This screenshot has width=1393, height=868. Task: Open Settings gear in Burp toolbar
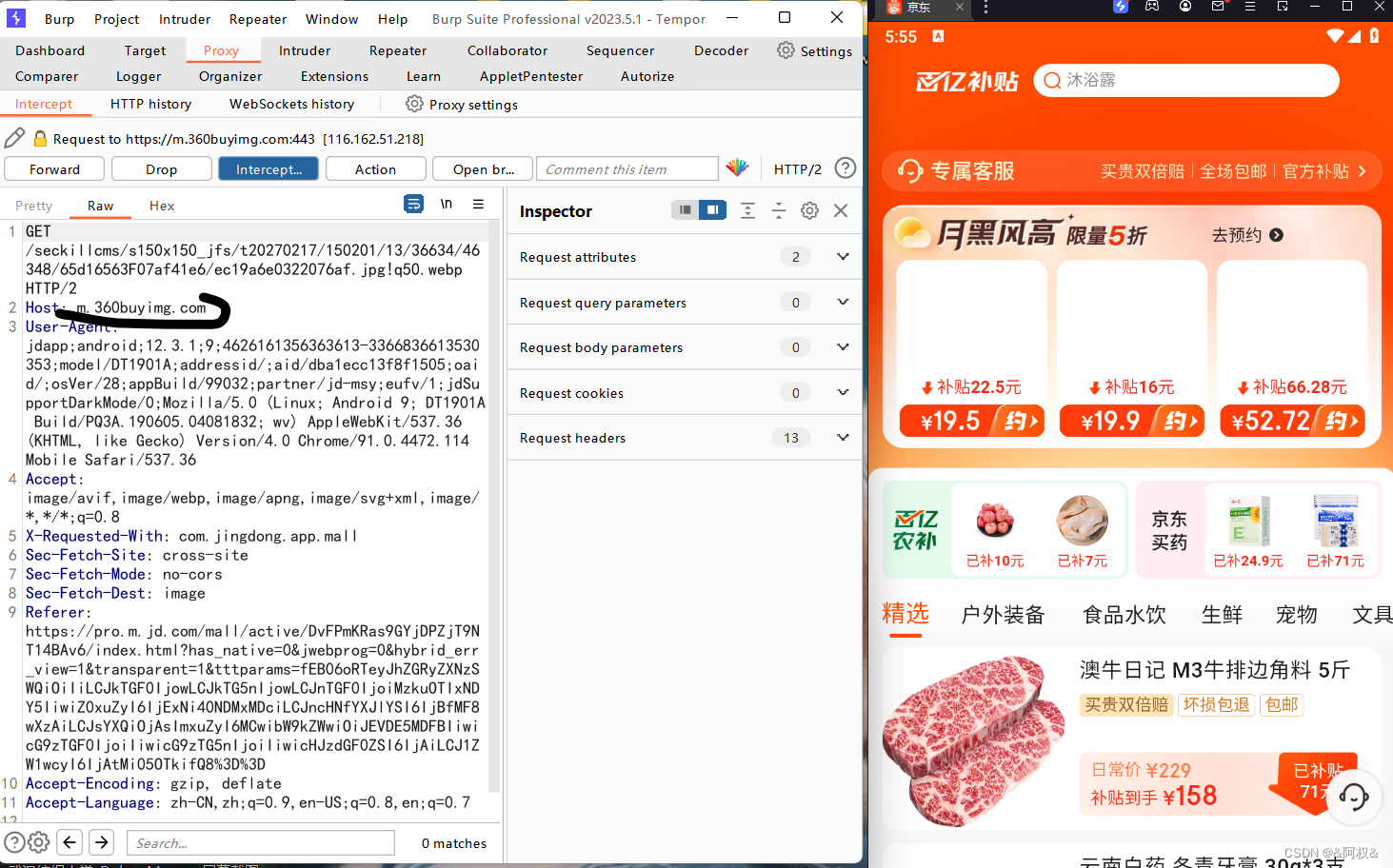point(786,50)
